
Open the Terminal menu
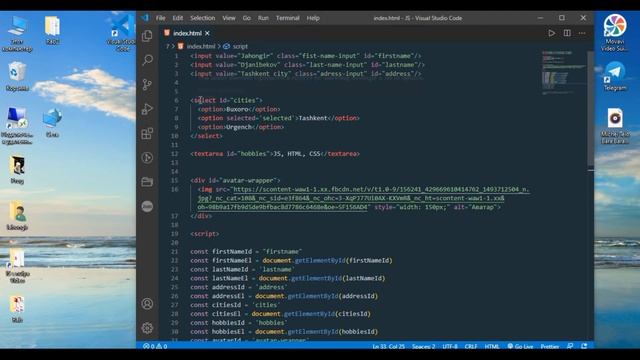(x=287, y=18)
